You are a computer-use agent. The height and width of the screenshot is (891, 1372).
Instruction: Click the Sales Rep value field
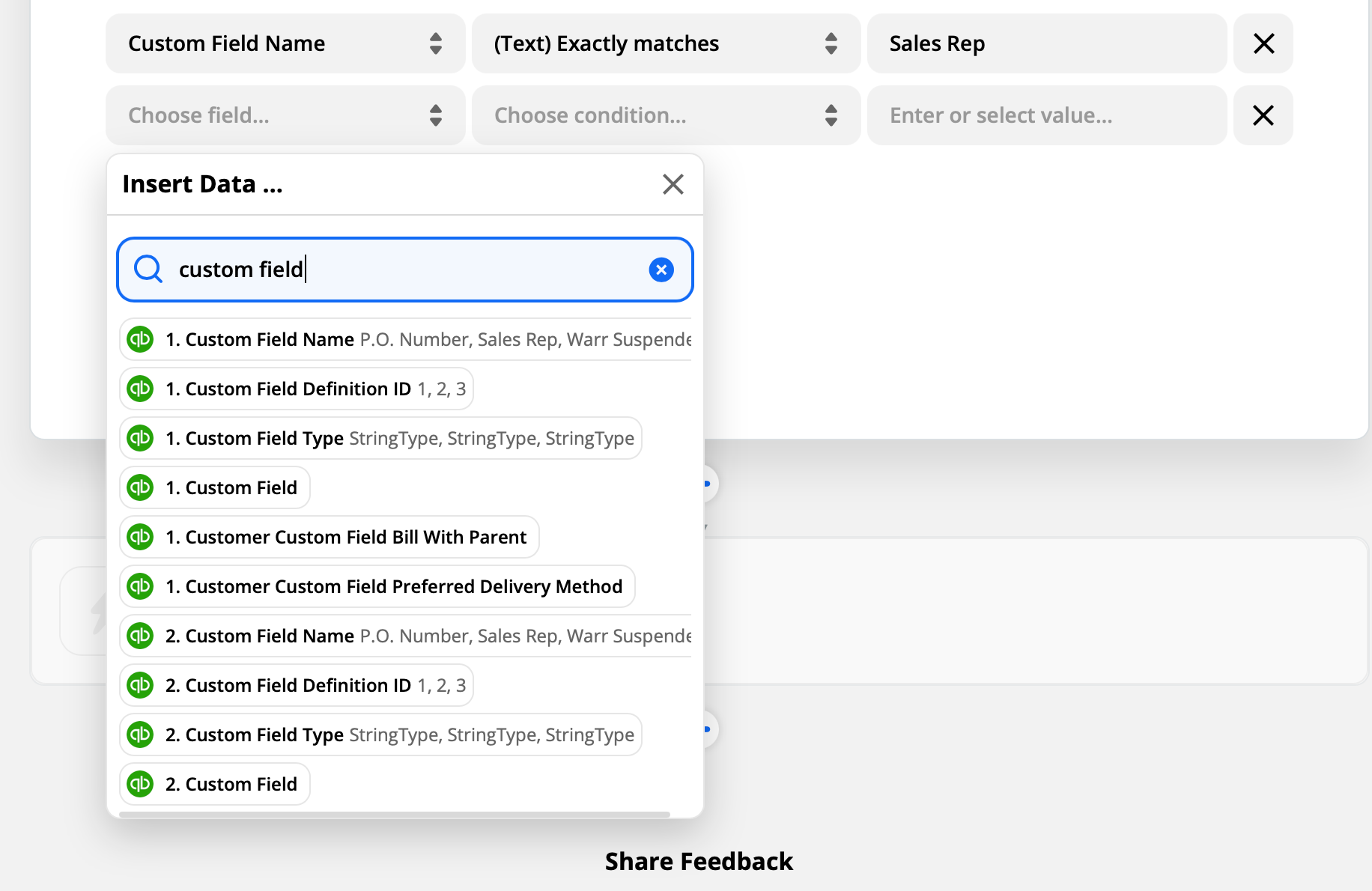[1046, 43]
